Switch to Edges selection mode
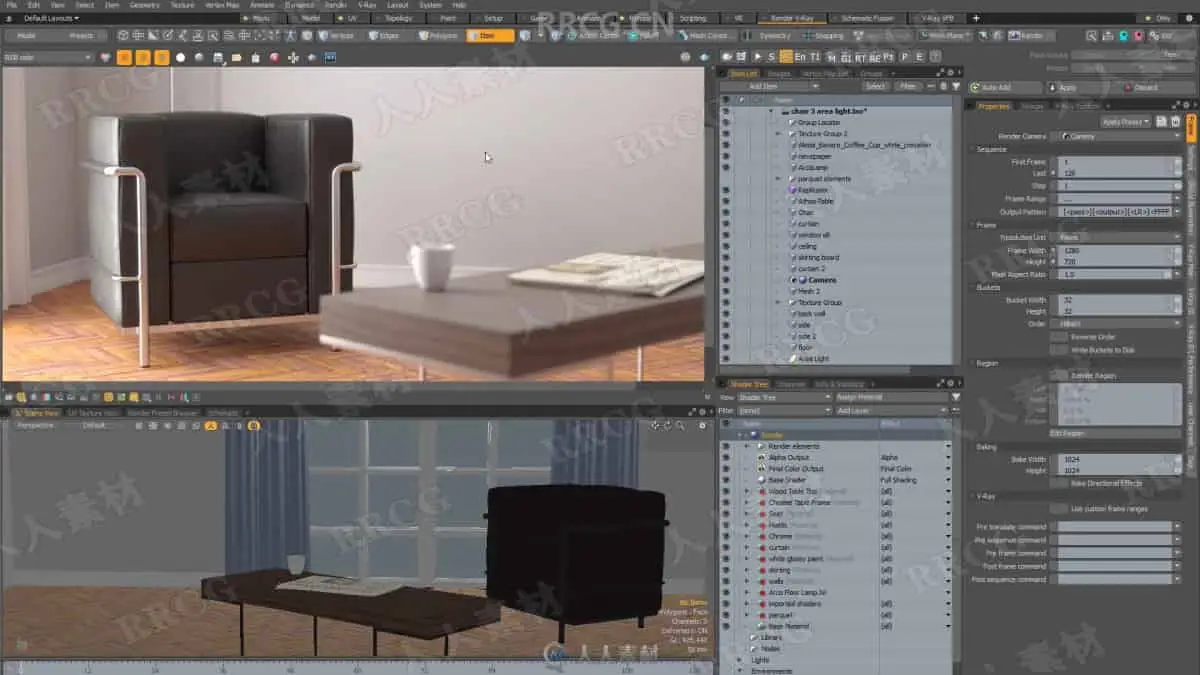 coord(384,36)
